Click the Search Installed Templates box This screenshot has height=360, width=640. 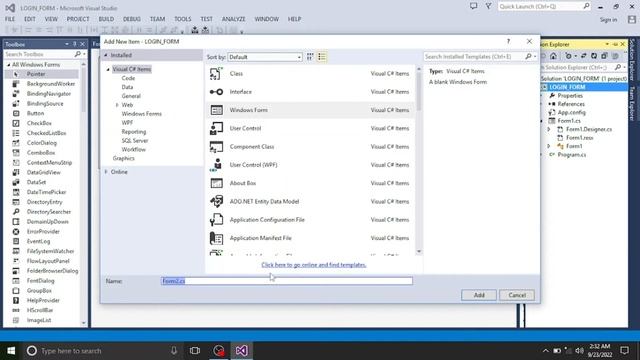coord(474,57)
